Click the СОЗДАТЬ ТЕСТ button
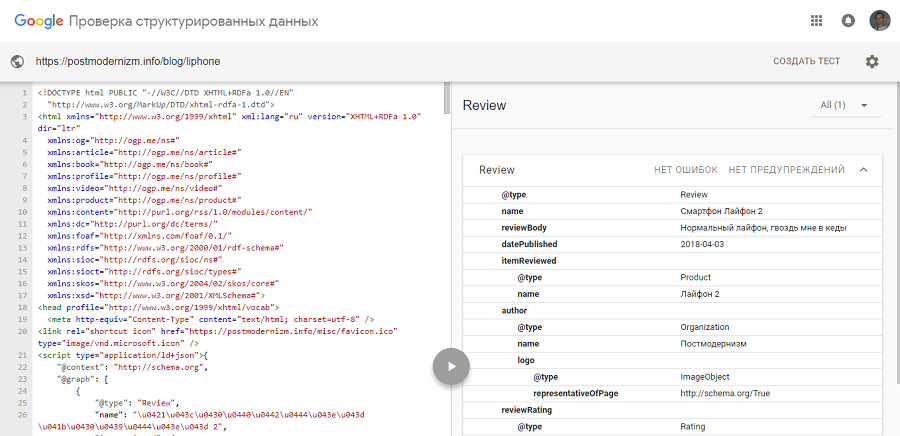Viewport: 900px width, 436px height. 806,61
